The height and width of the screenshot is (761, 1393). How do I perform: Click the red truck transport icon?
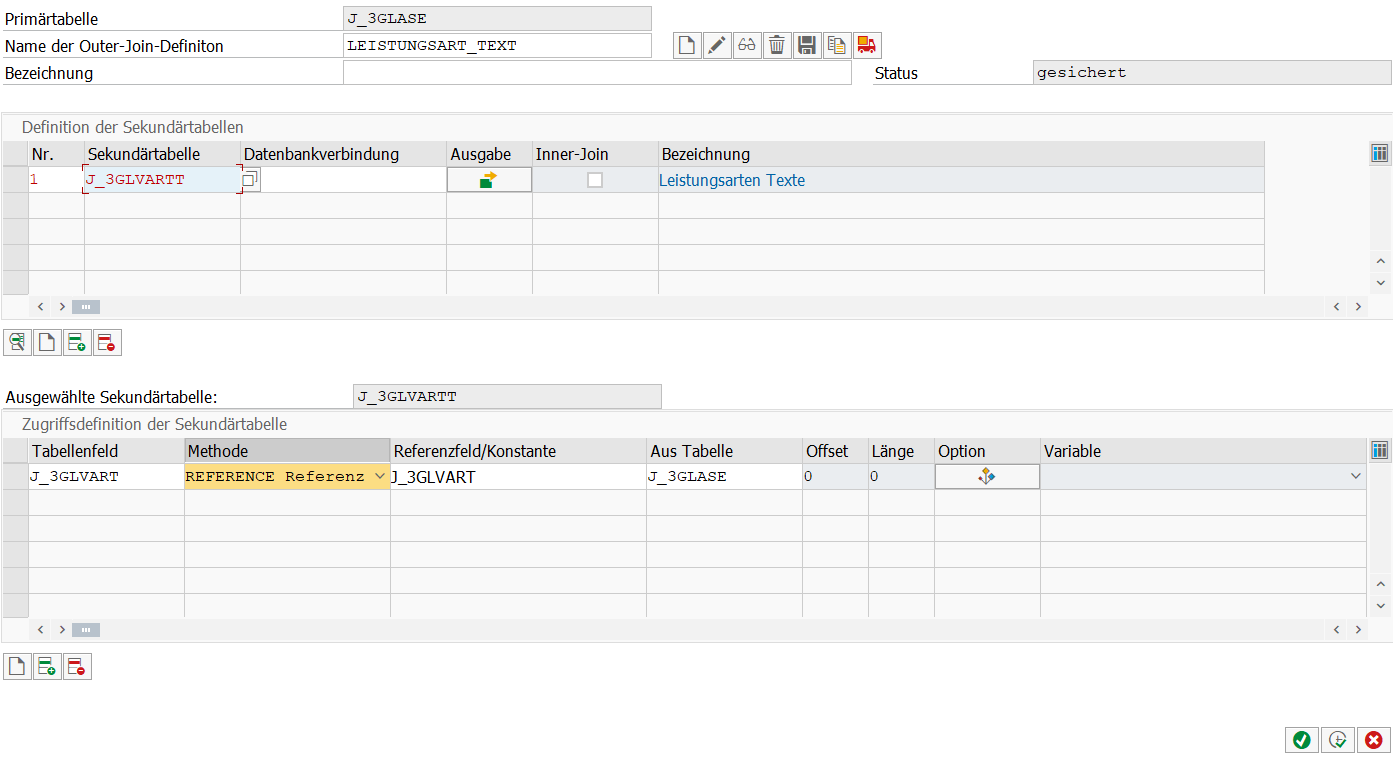pyautogui.click(x=867, y=45)
